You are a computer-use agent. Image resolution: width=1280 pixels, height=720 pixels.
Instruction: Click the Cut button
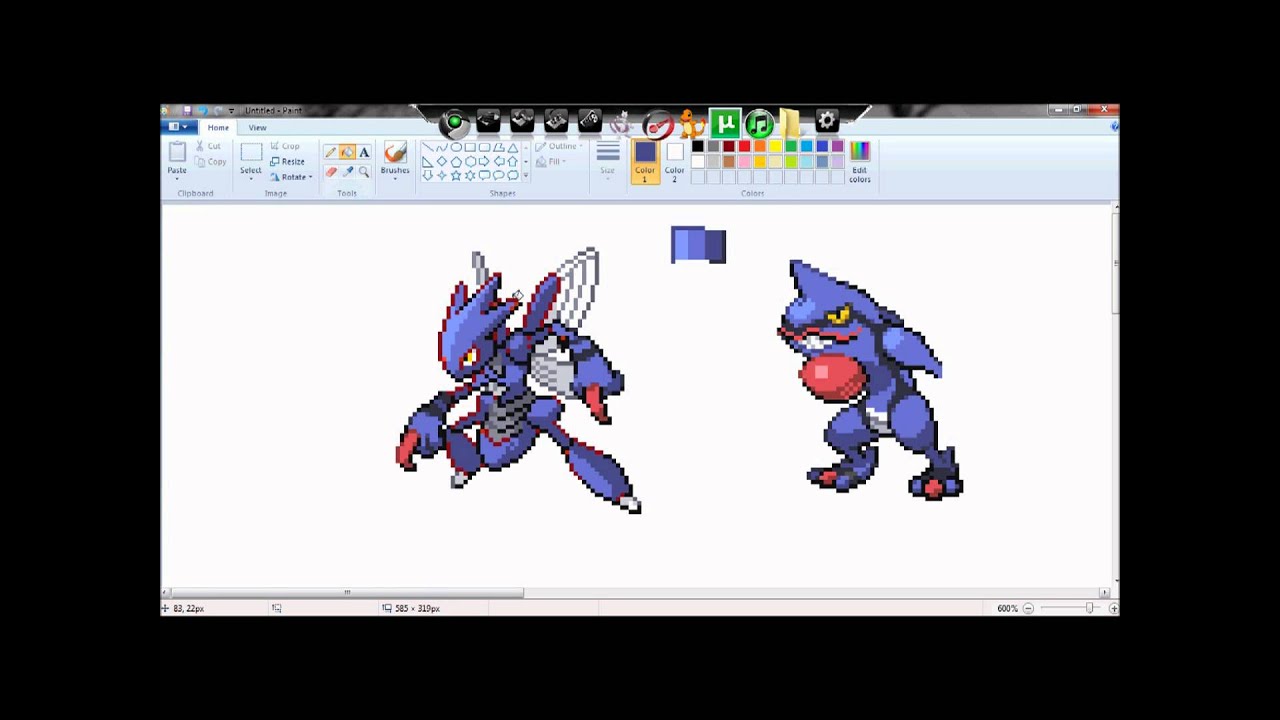[208, 146]
